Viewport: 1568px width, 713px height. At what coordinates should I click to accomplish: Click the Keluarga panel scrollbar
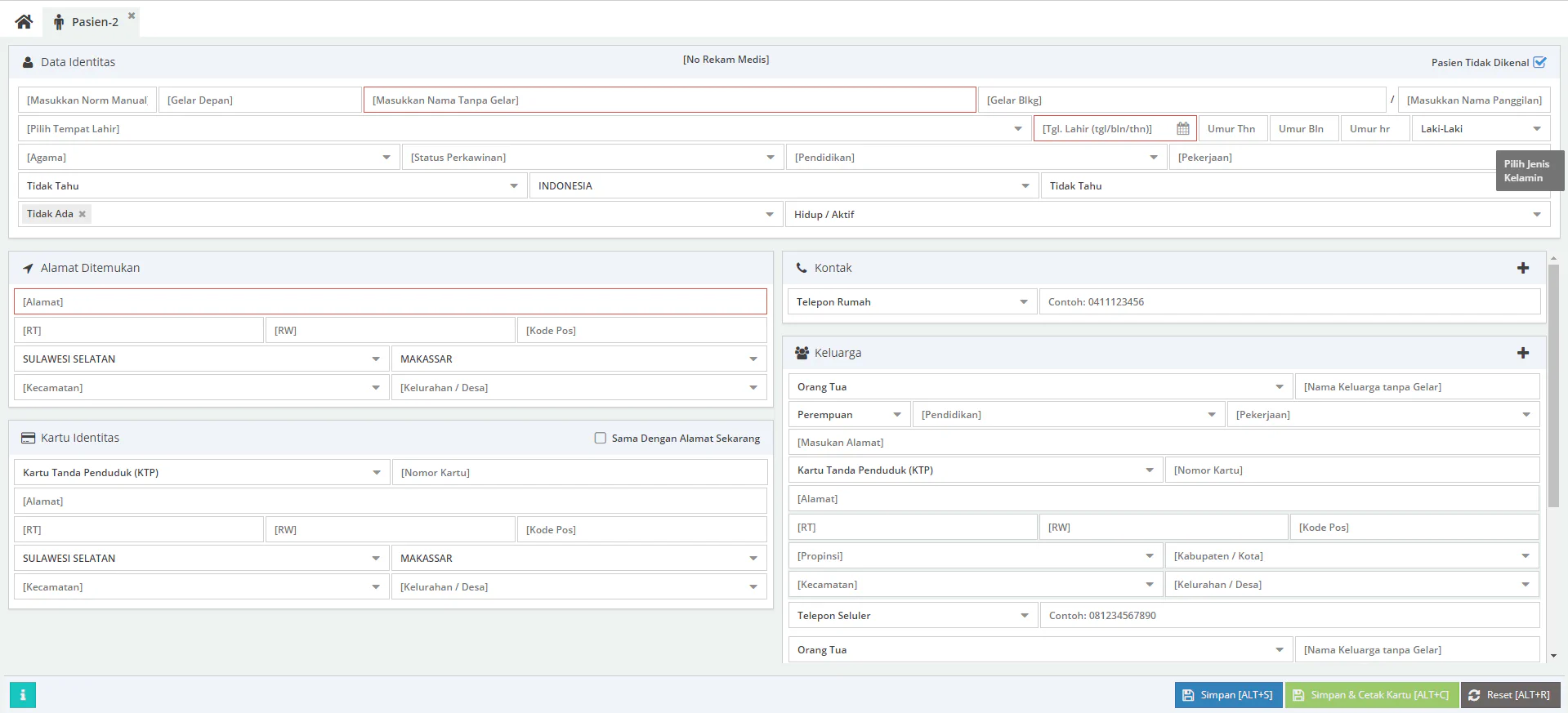point(1553,385)
